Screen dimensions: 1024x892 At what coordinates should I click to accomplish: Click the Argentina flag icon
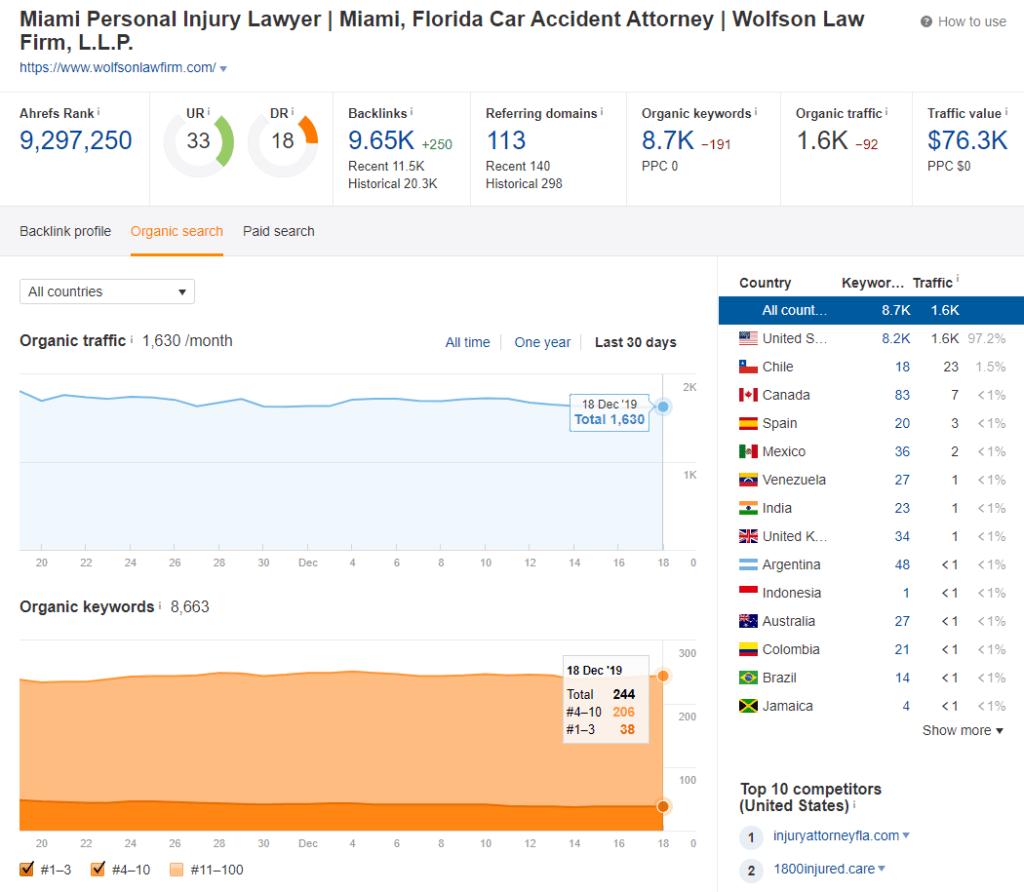click(748, 565)
